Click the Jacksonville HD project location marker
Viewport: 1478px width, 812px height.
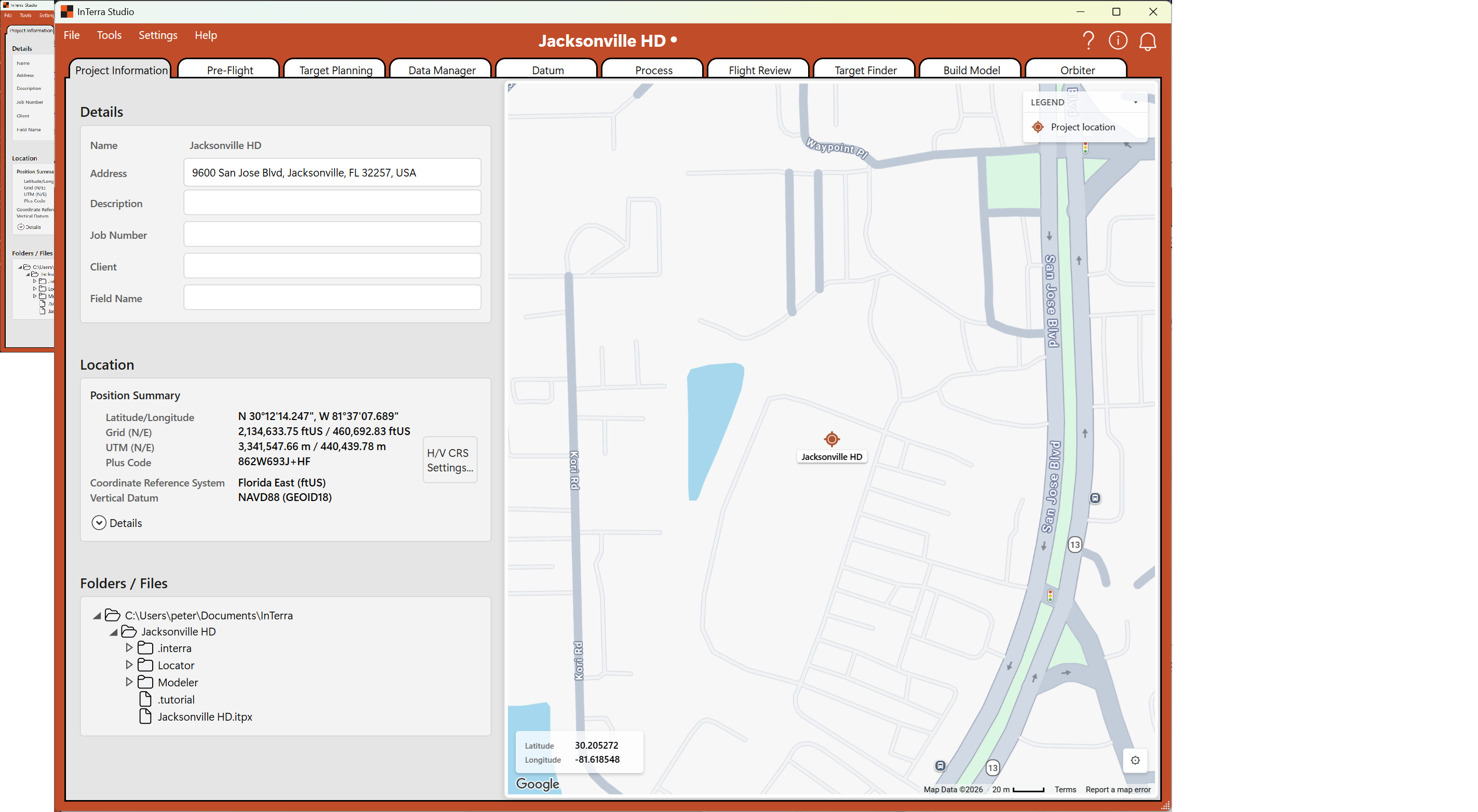coord(831,439)
